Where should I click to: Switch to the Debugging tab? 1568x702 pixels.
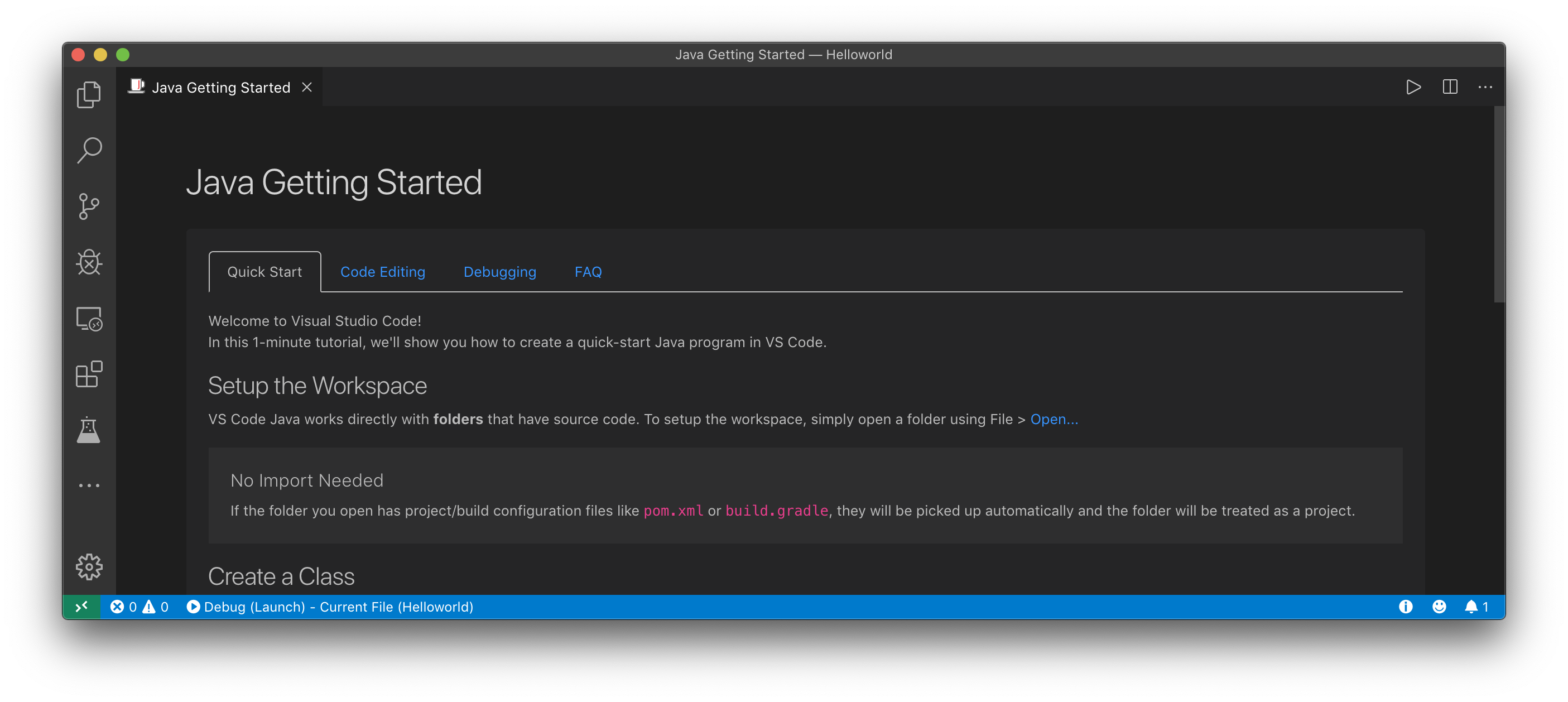500,272
